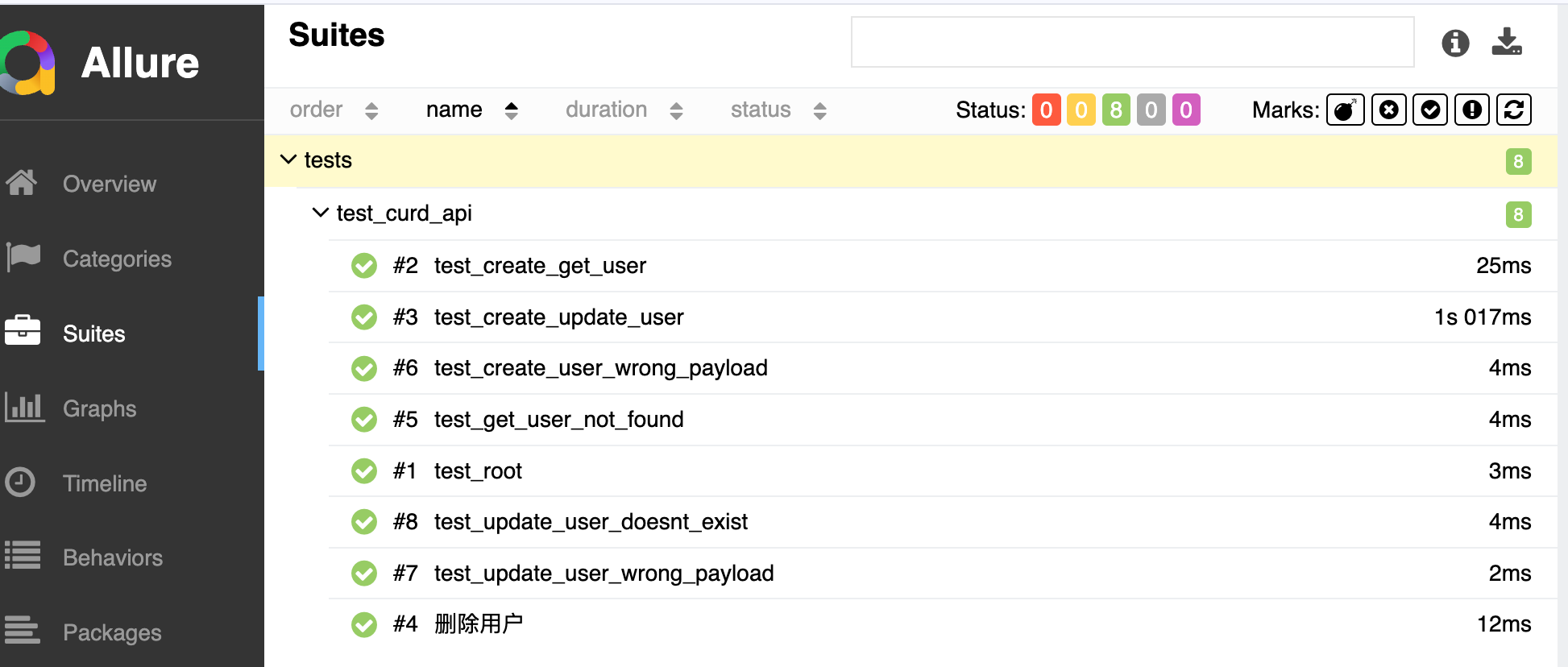
Task: Click the Timeline clock icon
Action: 20,483
